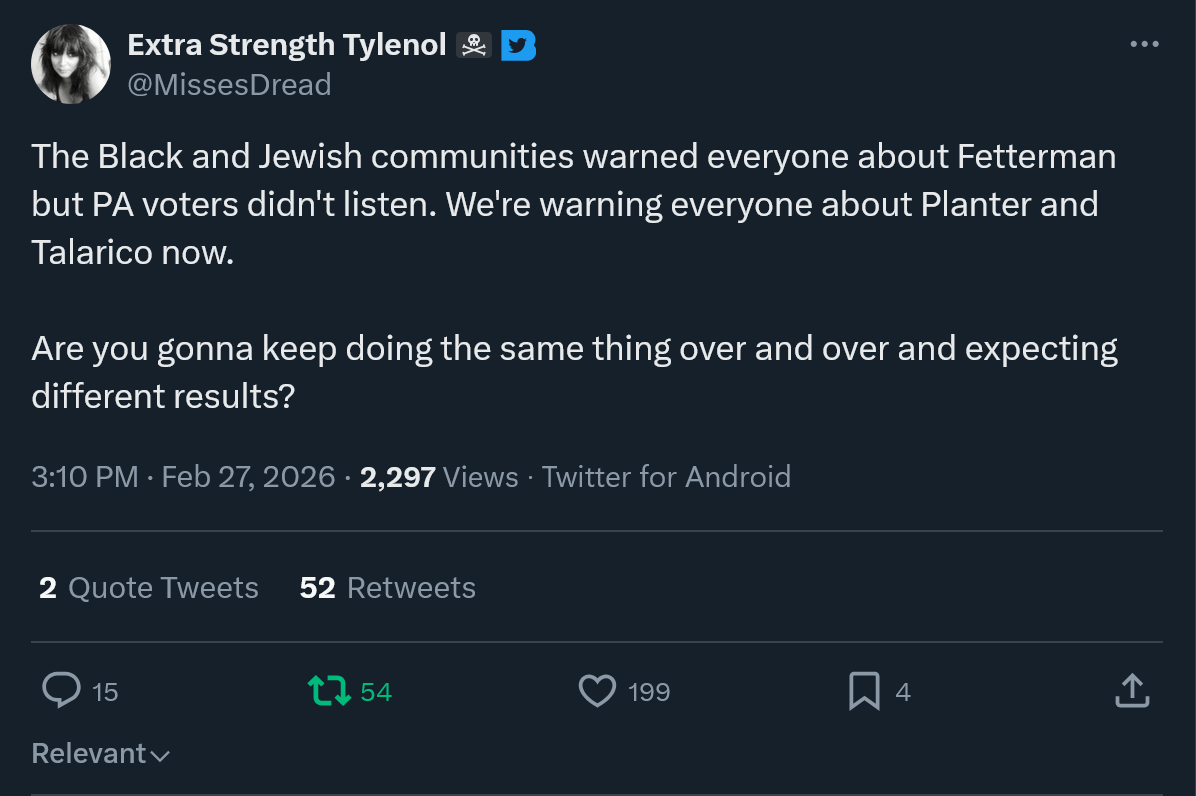This screenshot has height=796, width=1196.
Task: Click the blue Twitter badge icon
Action: click(x=518, y=45)
